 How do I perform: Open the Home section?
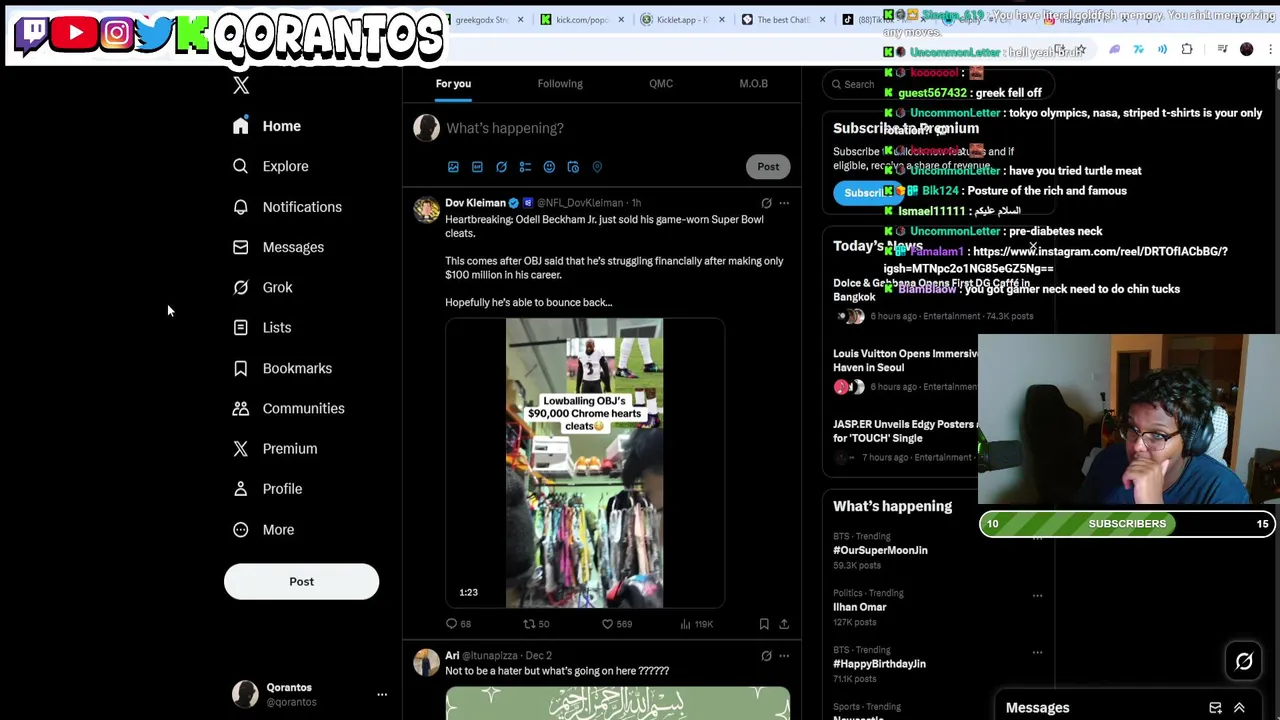pos(266,126)
